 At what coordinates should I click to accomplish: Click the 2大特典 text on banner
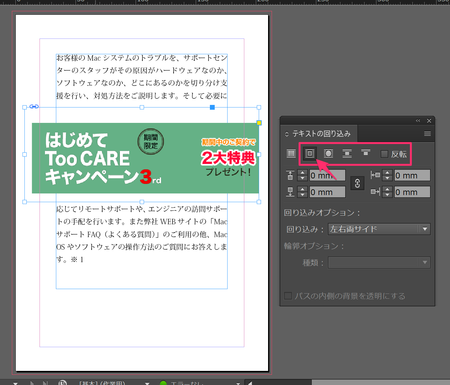click(228, 158)
